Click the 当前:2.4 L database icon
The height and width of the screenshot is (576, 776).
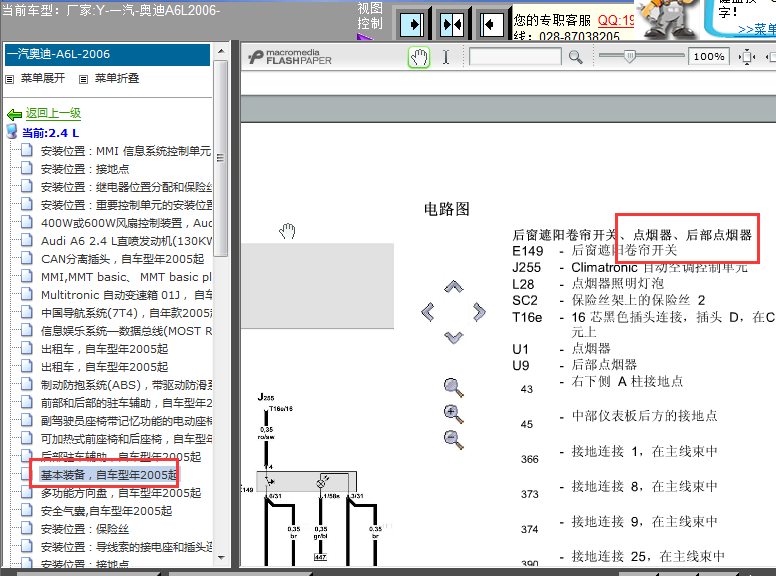point(12,132)
